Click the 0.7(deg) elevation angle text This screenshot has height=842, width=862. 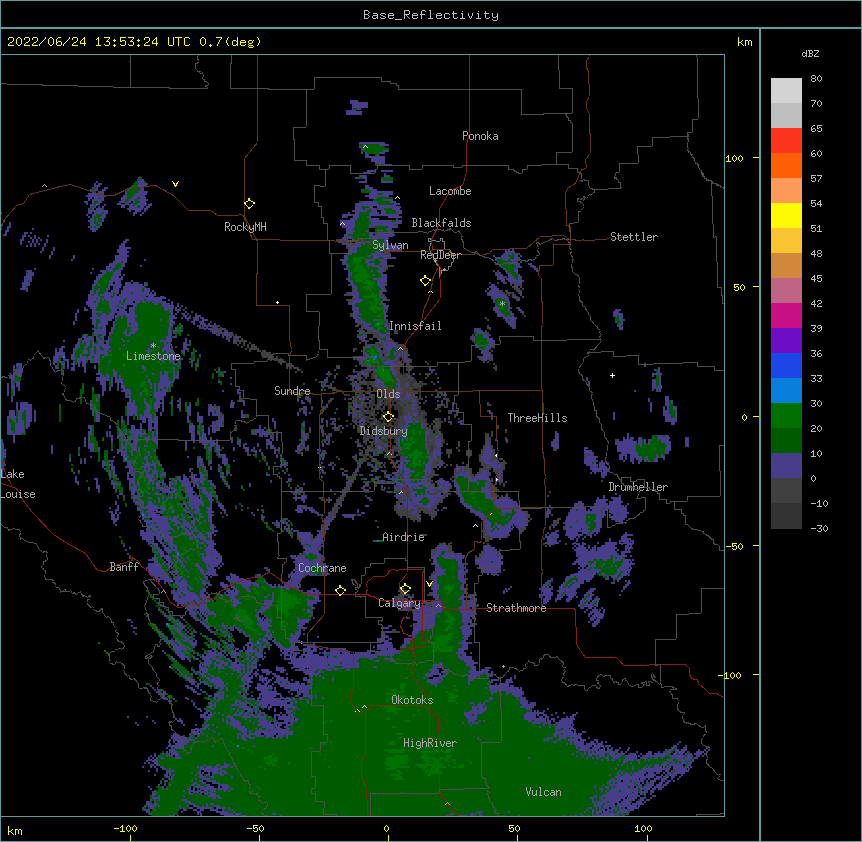[230, 42]
